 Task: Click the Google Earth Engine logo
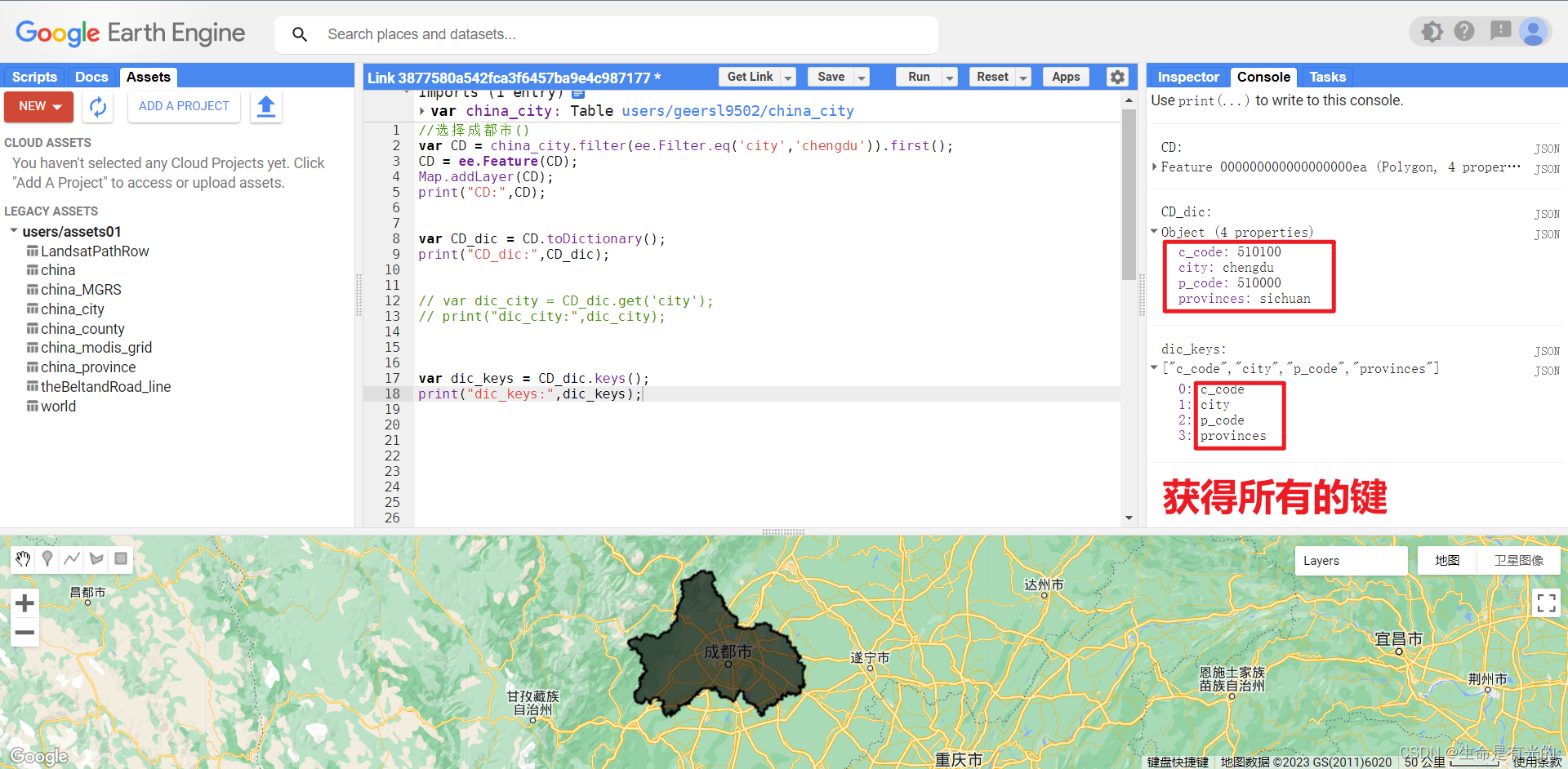[131, 33]
